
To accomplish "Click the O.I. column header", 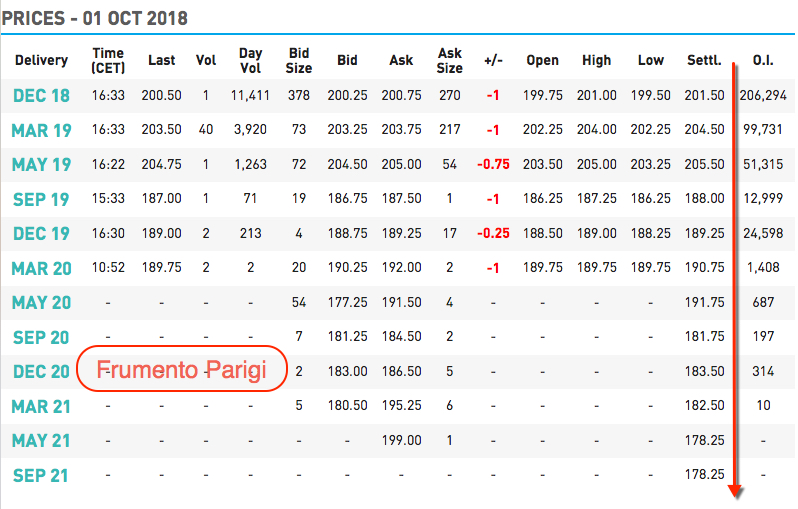I will coord(763,60).
